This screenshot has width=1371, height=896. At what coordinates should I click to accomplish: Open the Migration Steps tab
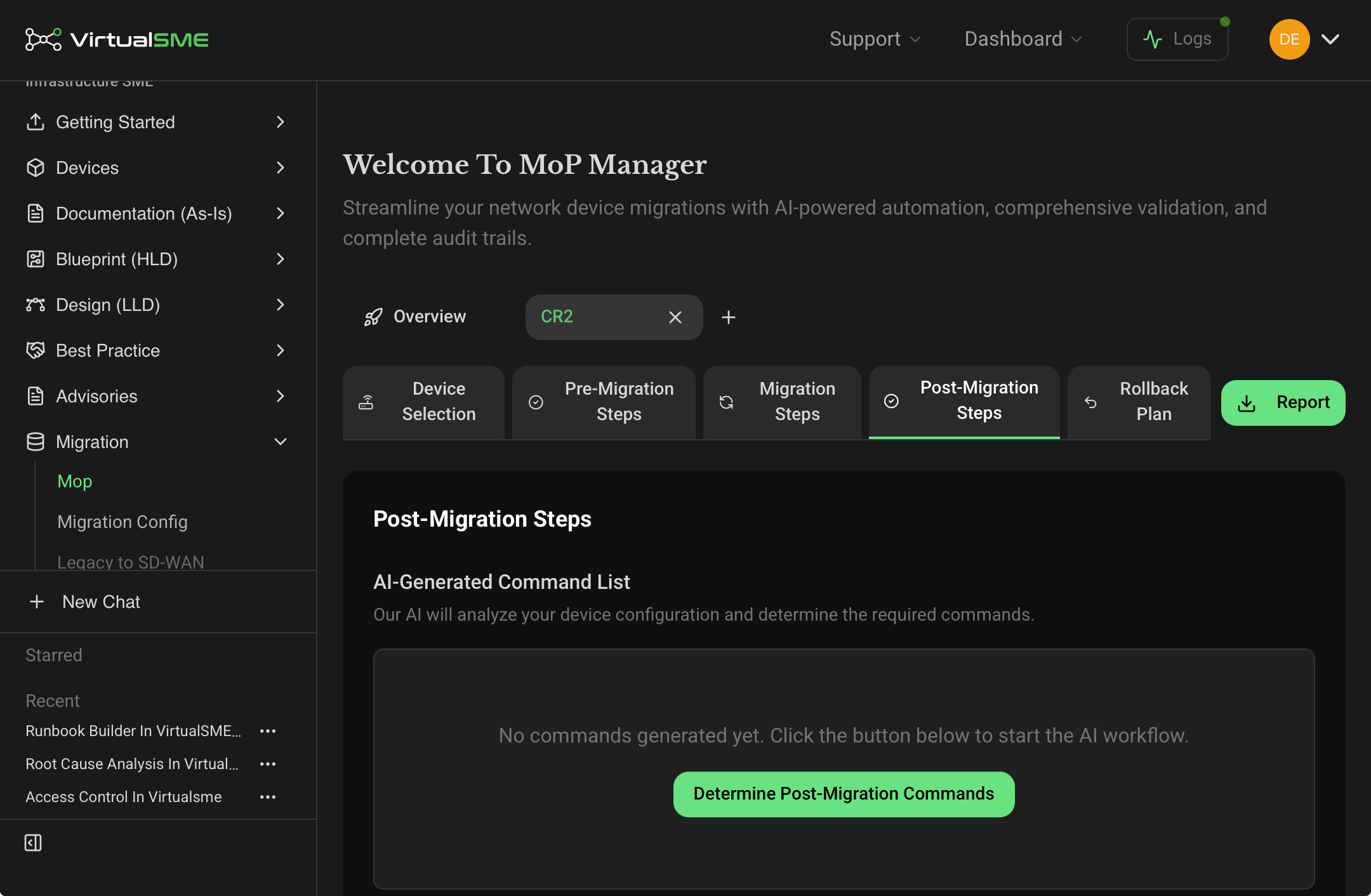point(782,402)
